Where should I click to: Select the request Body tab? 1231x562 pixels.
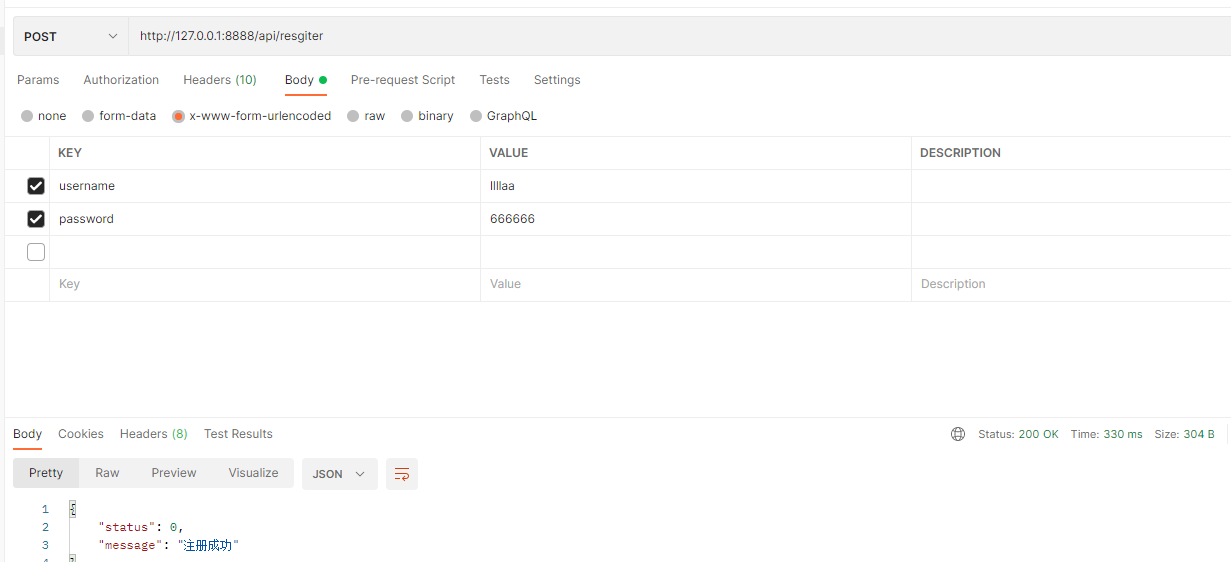[305, 80]
